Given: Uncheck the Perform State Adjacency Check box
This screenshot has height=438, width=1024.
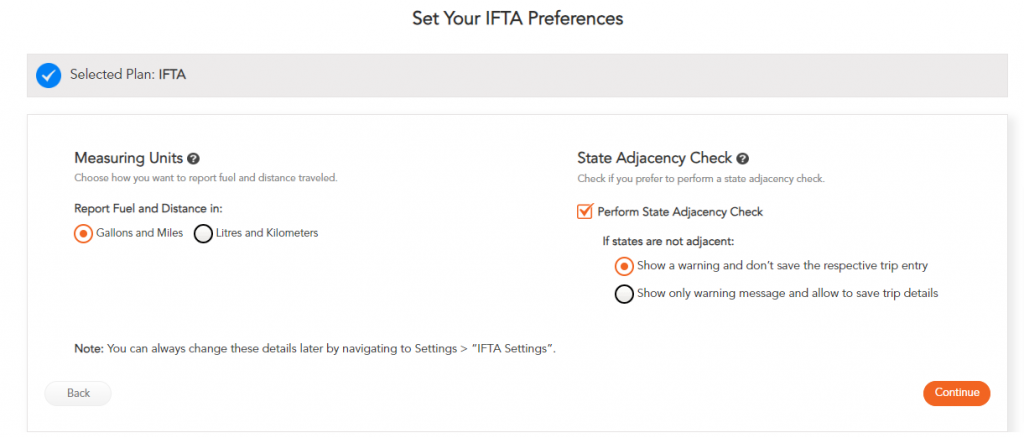Looking at the screenshot, I should 584,211.
